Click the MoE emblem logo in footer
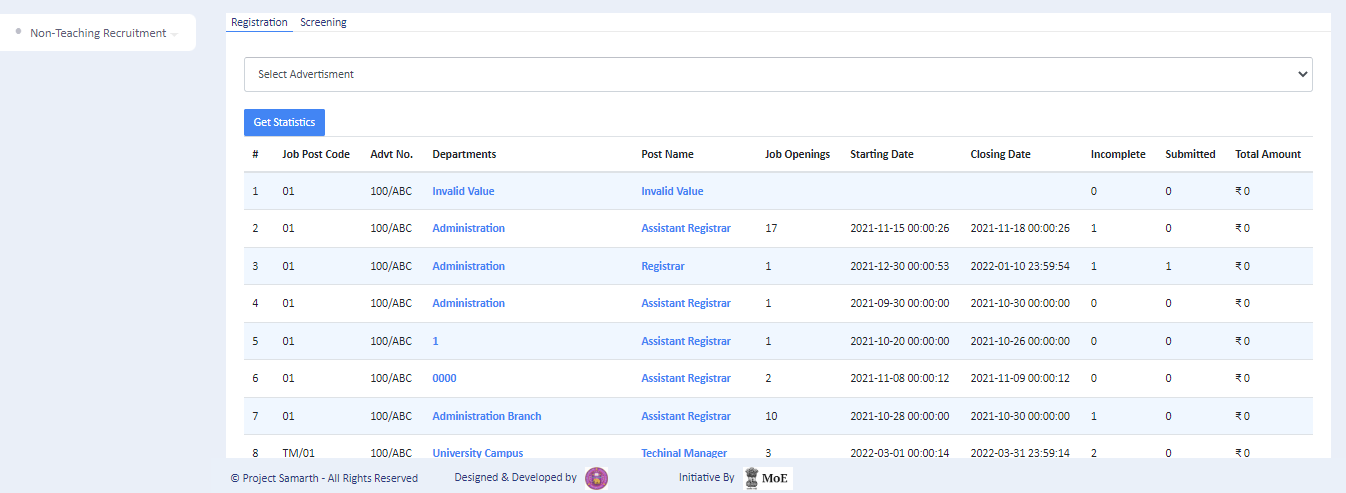The image size is (1346, 493). [767, 478]
